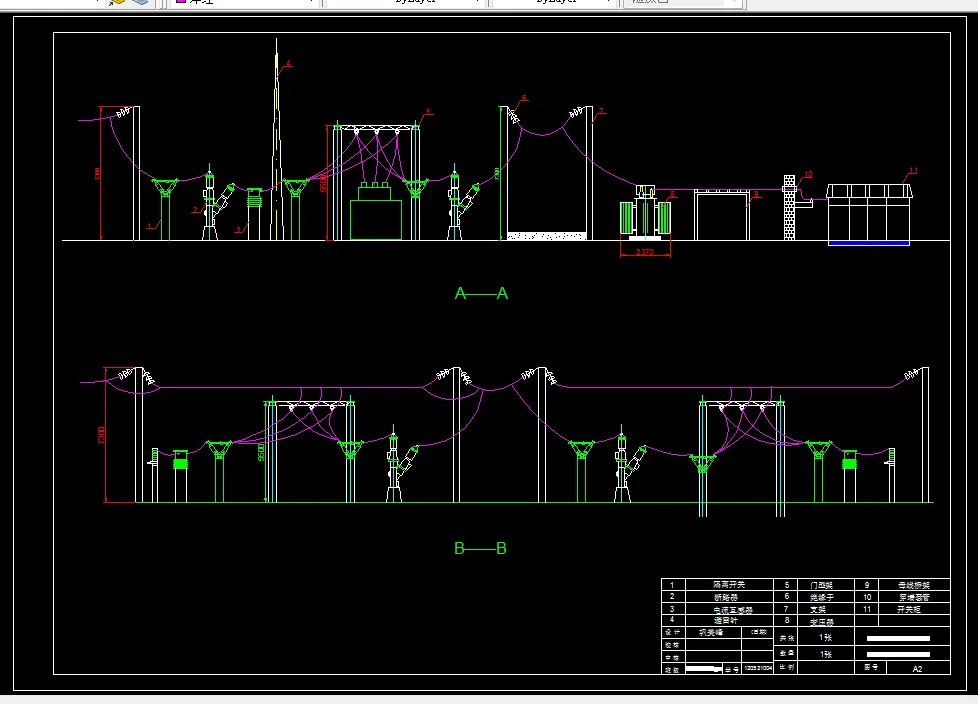Select legend cell '穿墙套管' in the title block
978x704 pixels.
pos(914,597)
